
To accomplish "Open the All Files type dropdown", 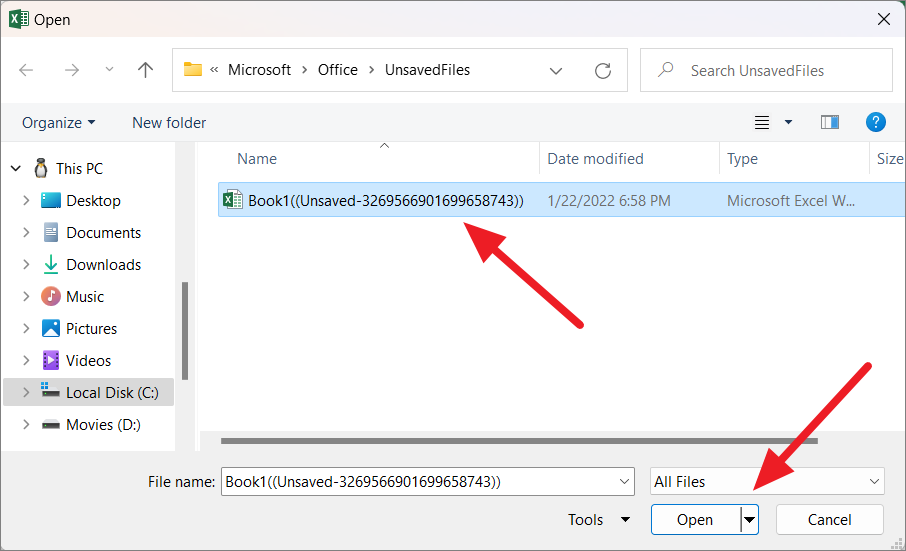I will (767, 481).
